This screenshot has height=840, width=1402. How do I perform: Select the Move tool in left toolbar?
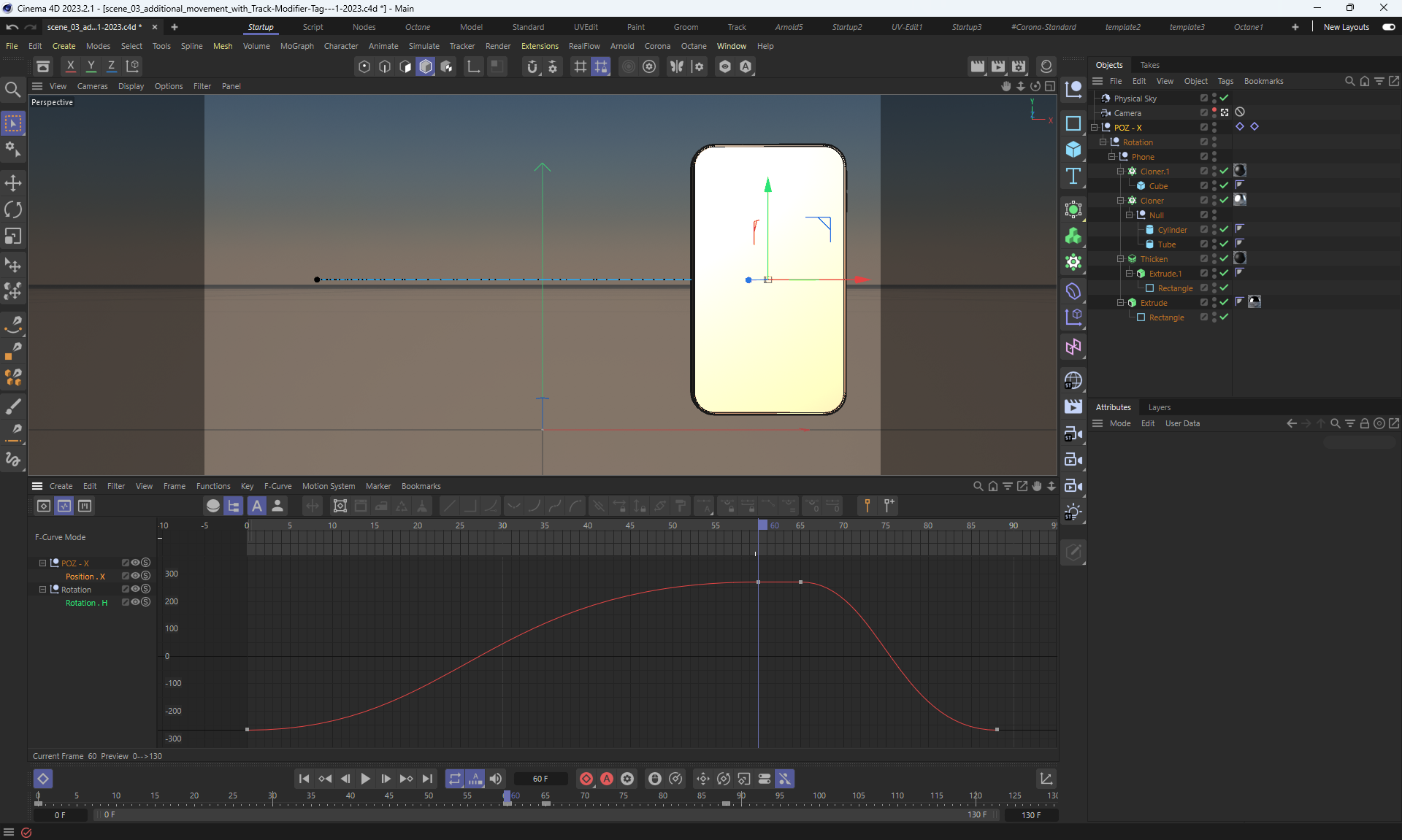pos(13,183)
